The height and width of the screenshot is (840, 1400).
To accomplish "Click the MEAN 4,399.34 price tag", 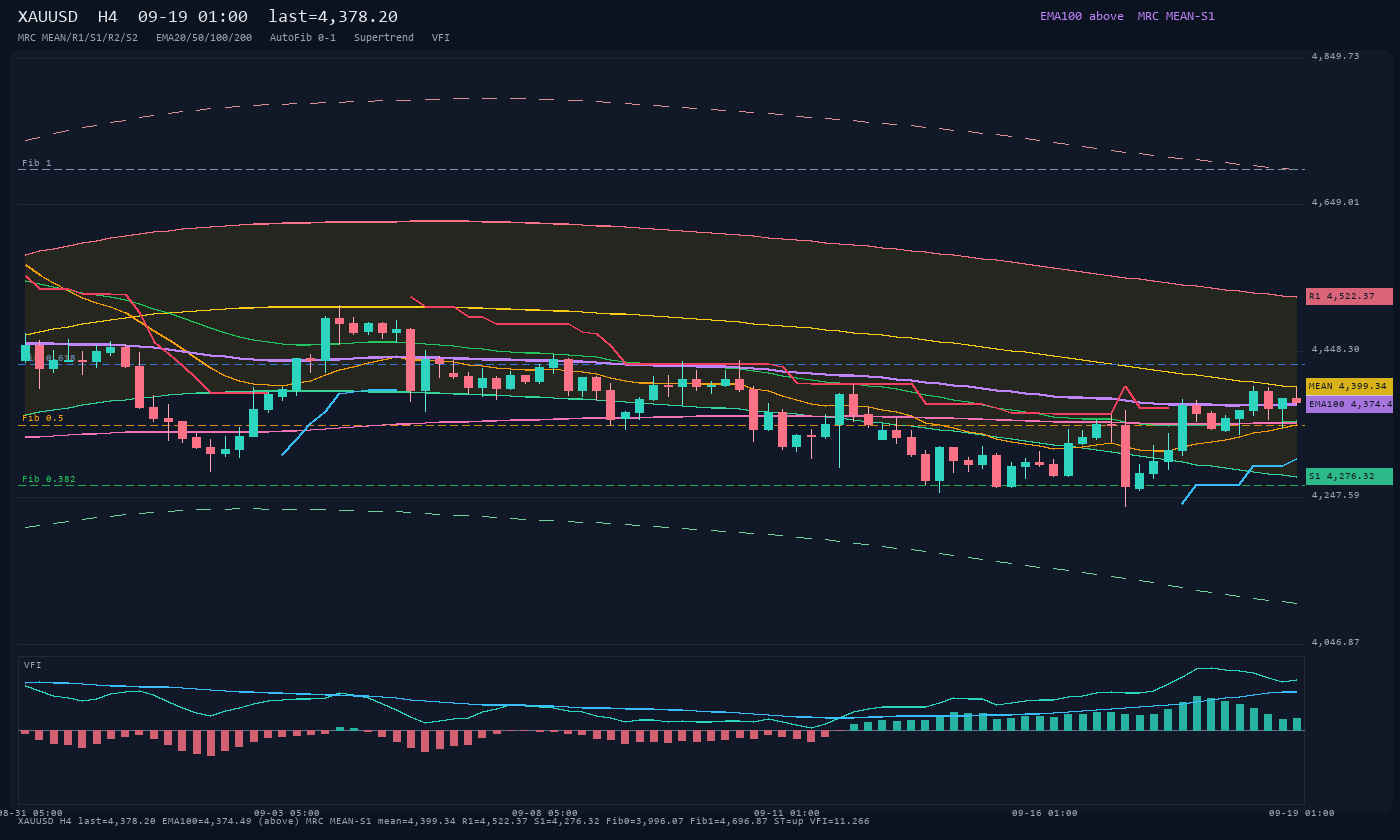I will (1349, 386).
